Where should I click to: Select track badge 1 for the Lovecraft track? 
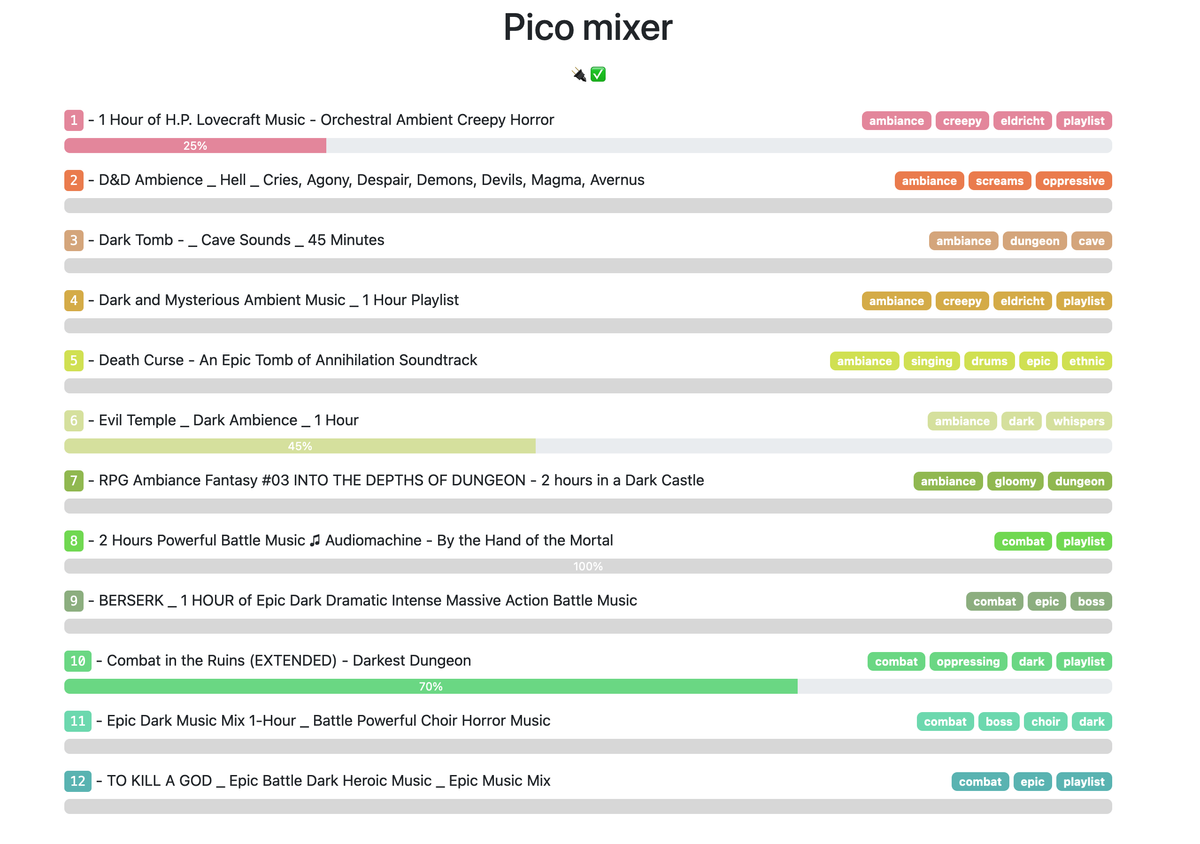[x=73, y=119]
